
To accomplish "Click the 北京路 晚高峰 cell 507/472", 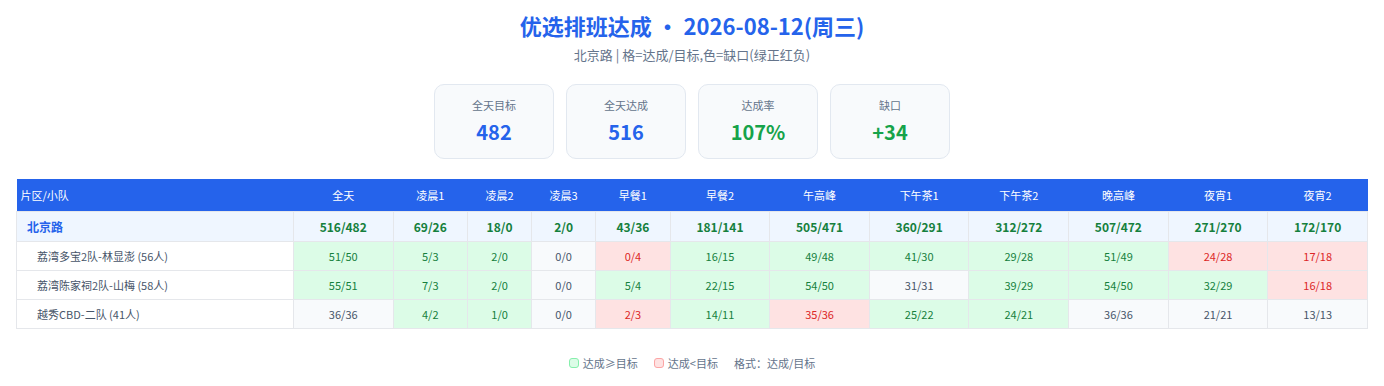I will point(1118,227).
